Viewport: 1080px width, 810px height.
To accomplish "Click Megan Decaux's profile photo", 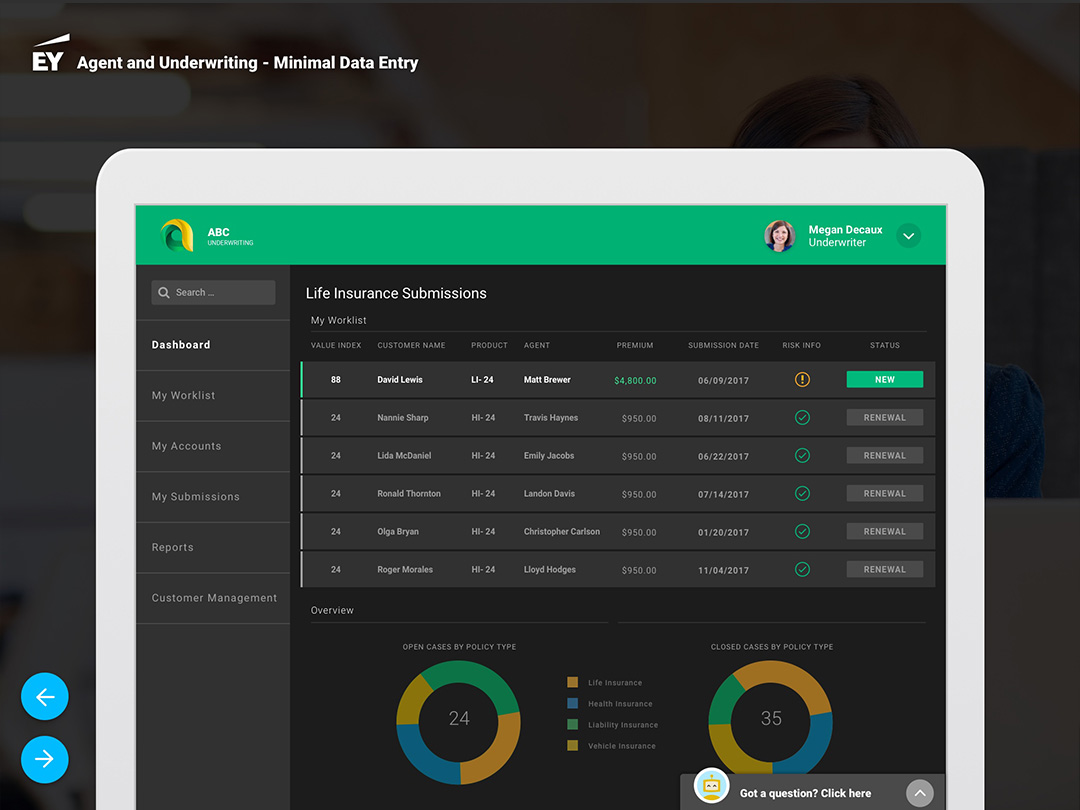I will point(779,236).
